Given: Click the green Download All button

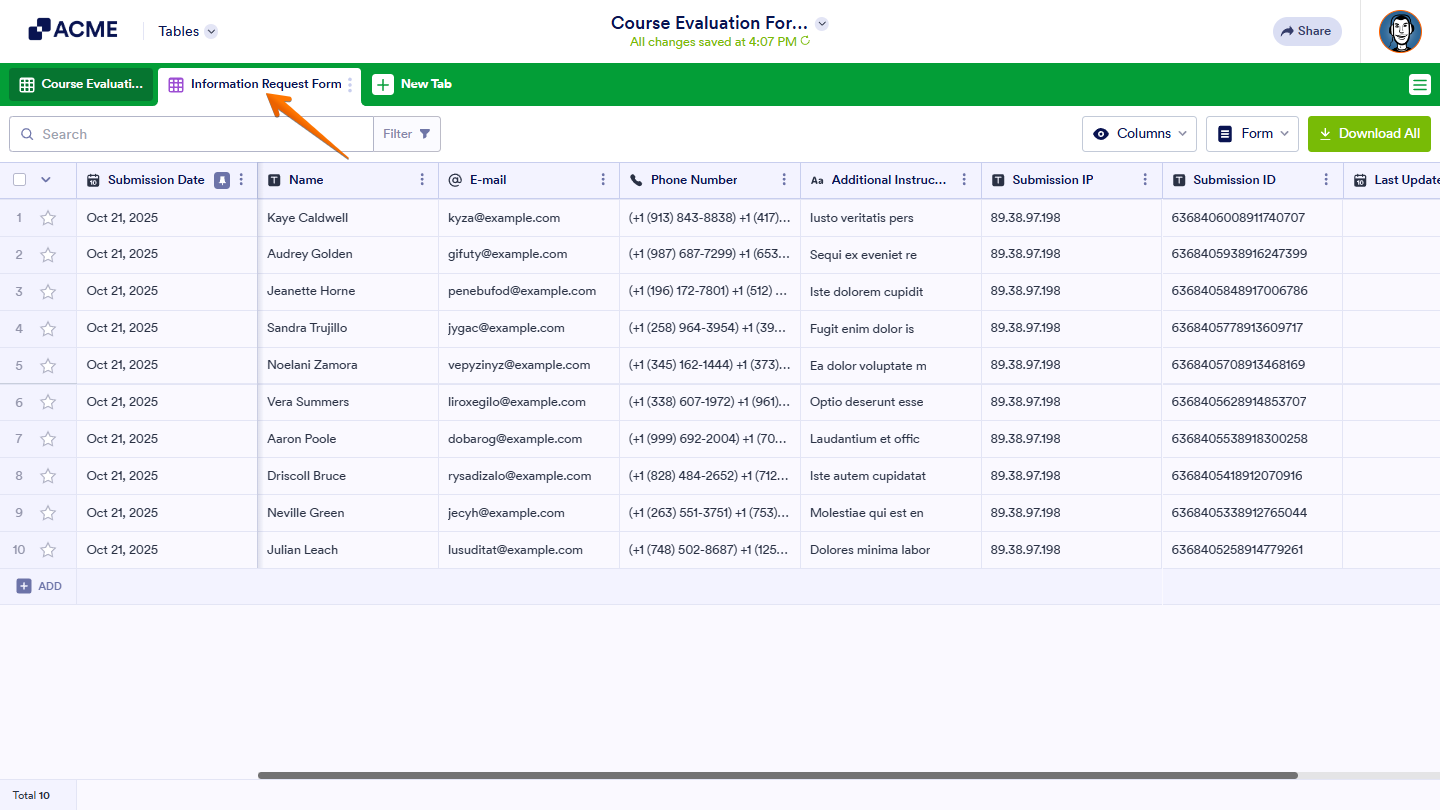Looking at the screenshot, I should point(1369,133).
